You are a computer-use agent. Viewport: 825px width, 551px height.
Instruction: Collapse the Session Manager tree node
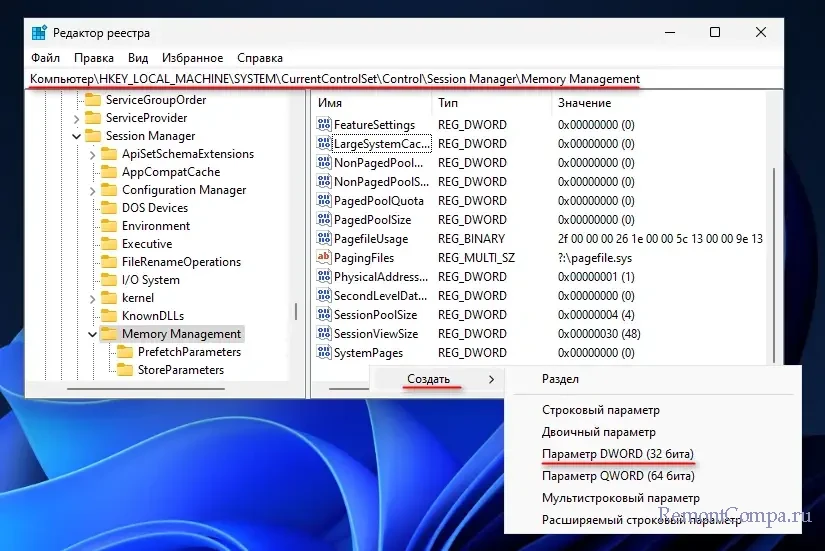coord(76,136)
